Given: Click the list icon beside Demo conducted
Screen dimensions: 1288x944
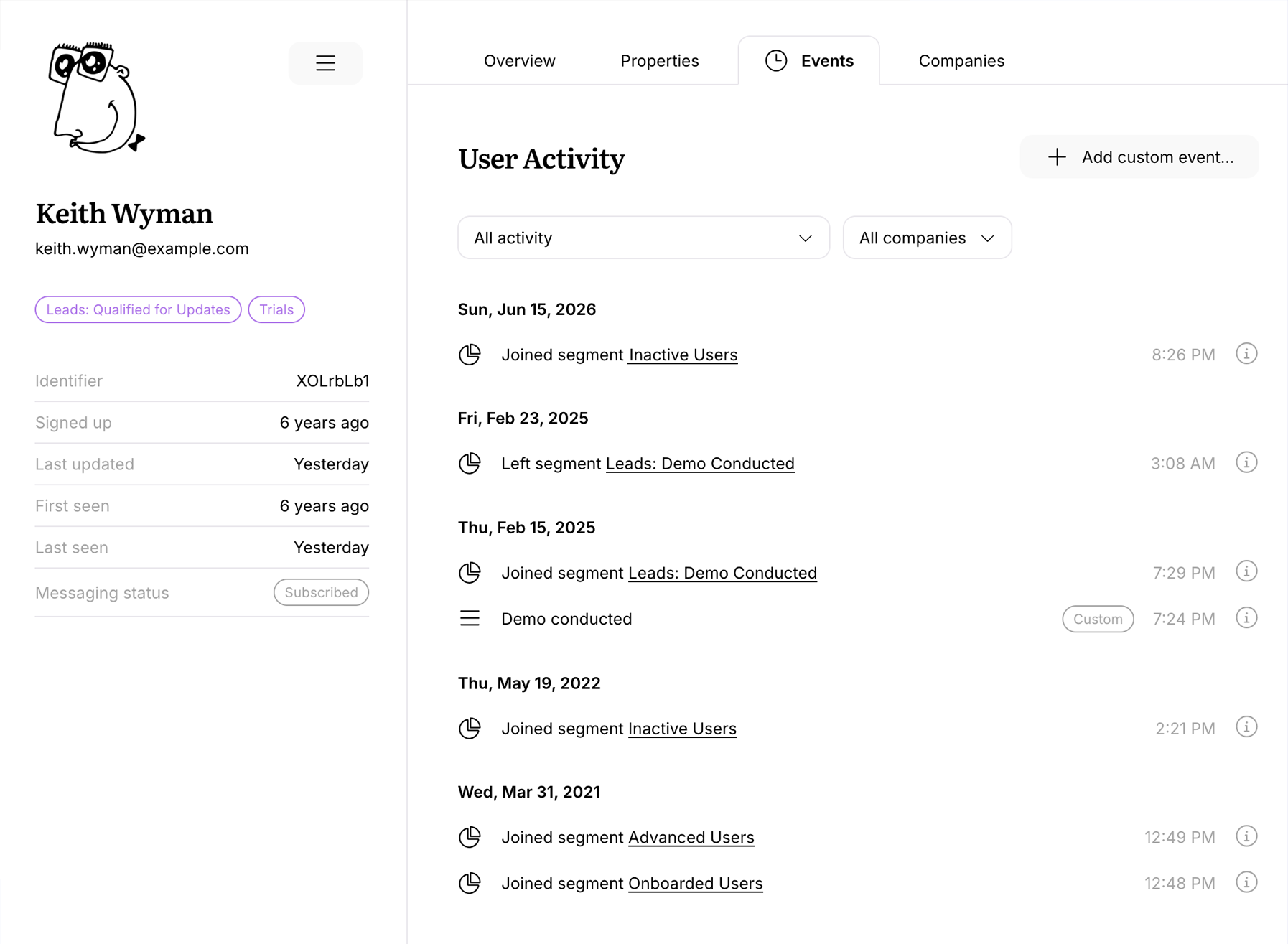Looking at the screenshot, I should (470, 618).
